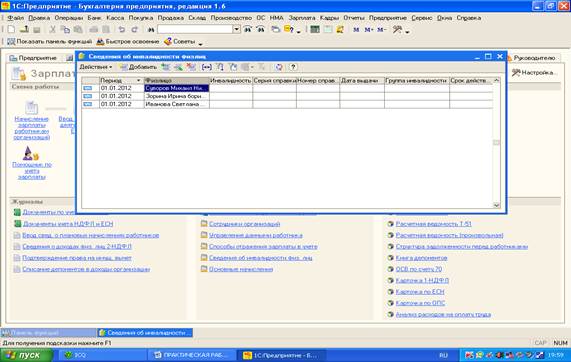Undo the last action via toolbar arrow
571x362 pixels.
point(122,29)
